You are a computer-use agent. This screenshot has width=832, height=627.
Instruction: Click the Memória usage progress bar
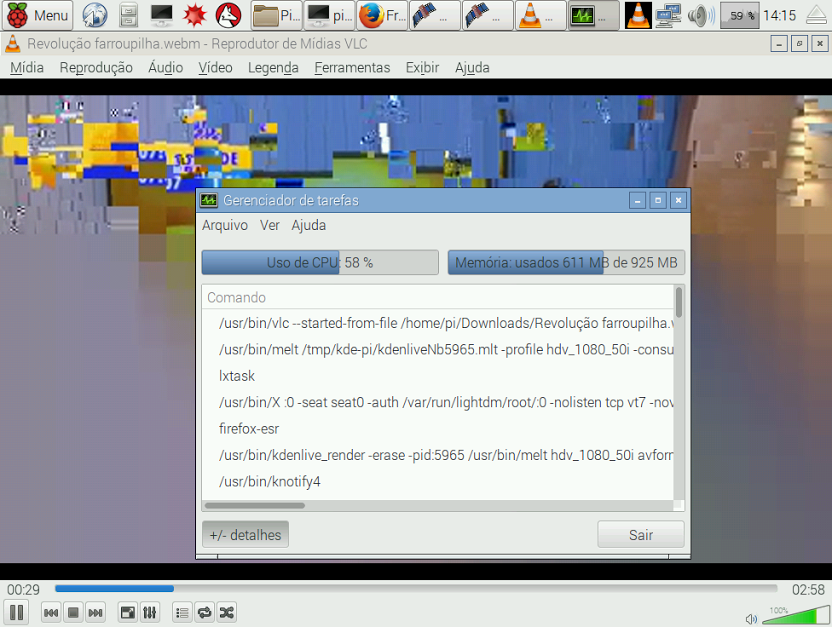(566, 262)
